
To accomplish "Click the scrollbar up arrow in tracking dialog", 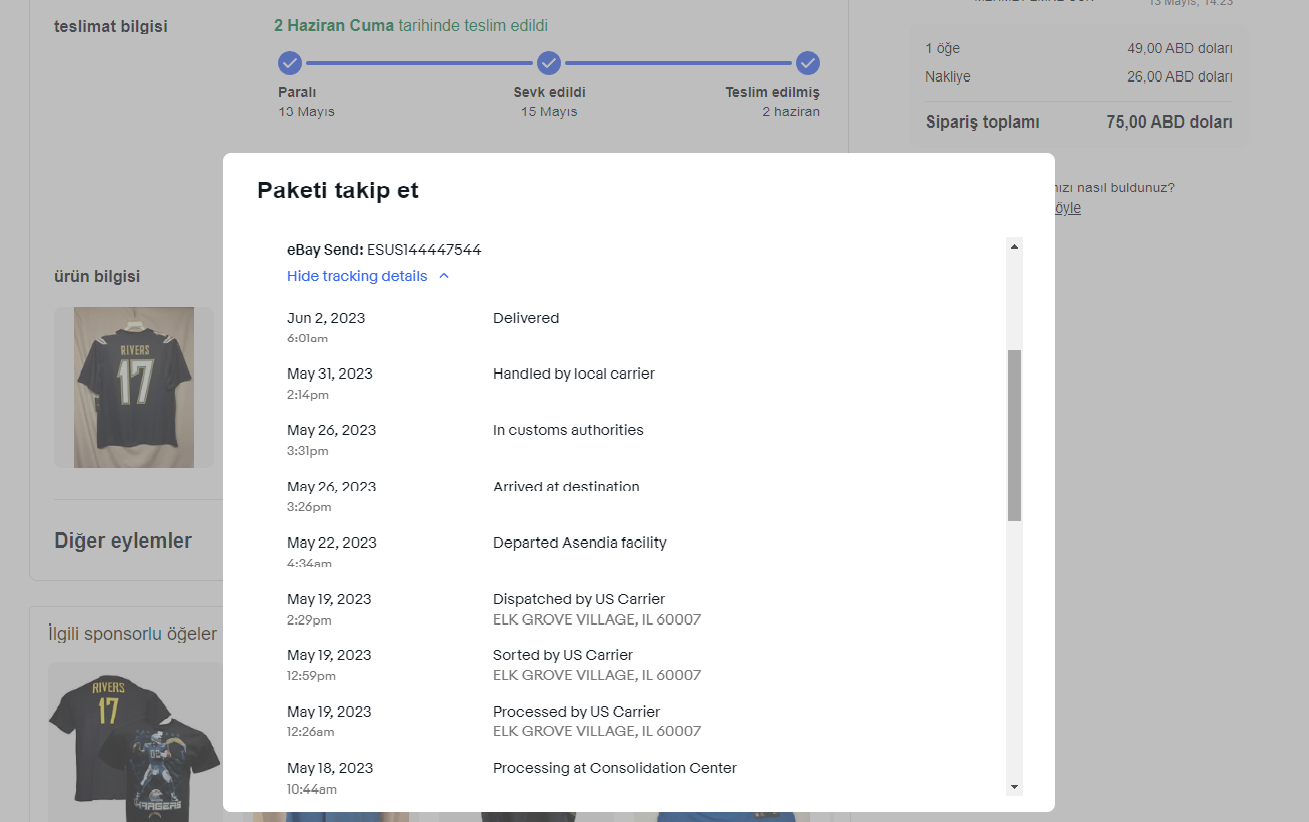I will point(1014,246).
